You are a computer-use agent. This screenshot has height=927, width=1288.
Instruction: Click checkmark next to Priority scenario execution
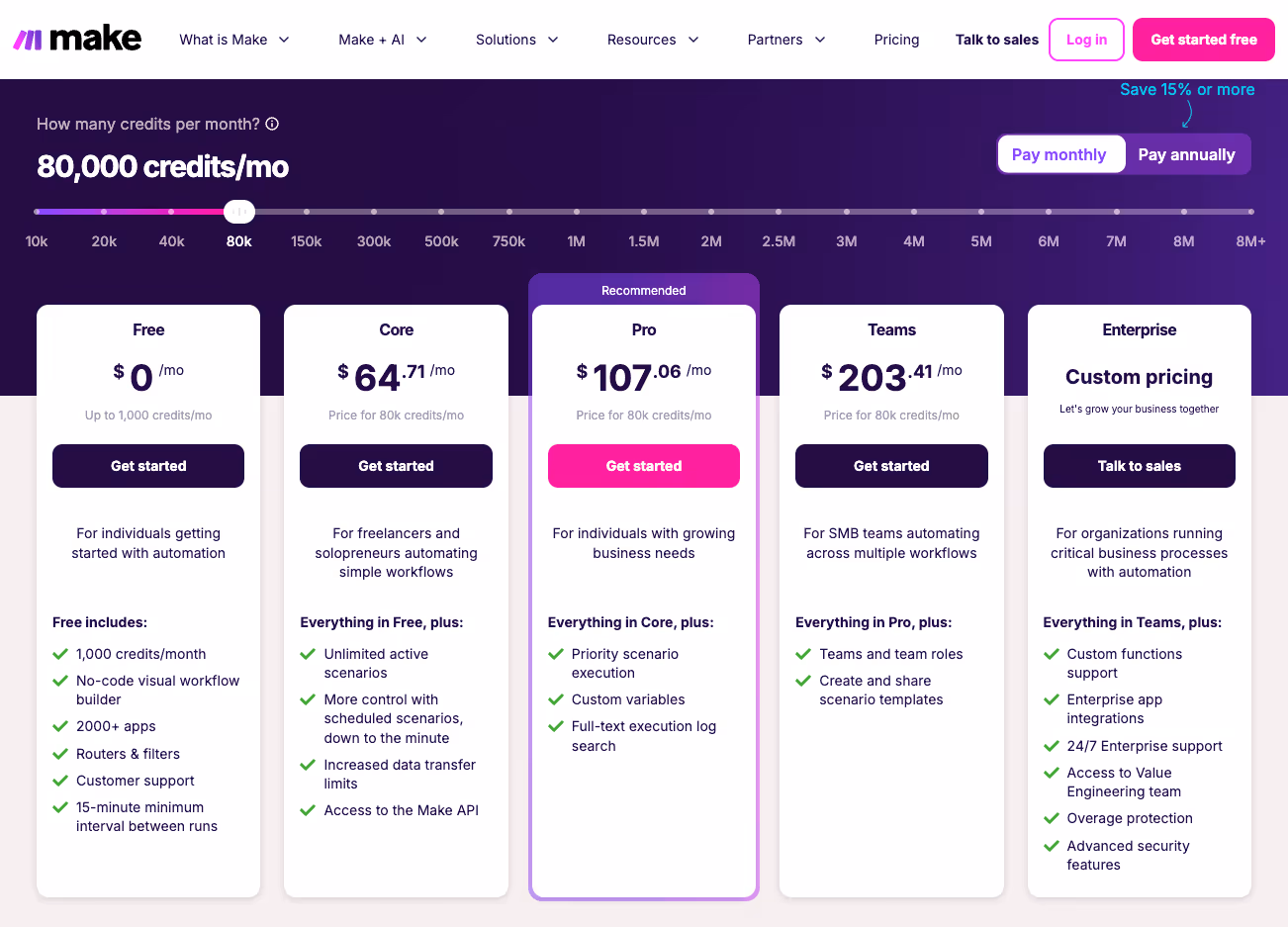click(x=556, y=654)
